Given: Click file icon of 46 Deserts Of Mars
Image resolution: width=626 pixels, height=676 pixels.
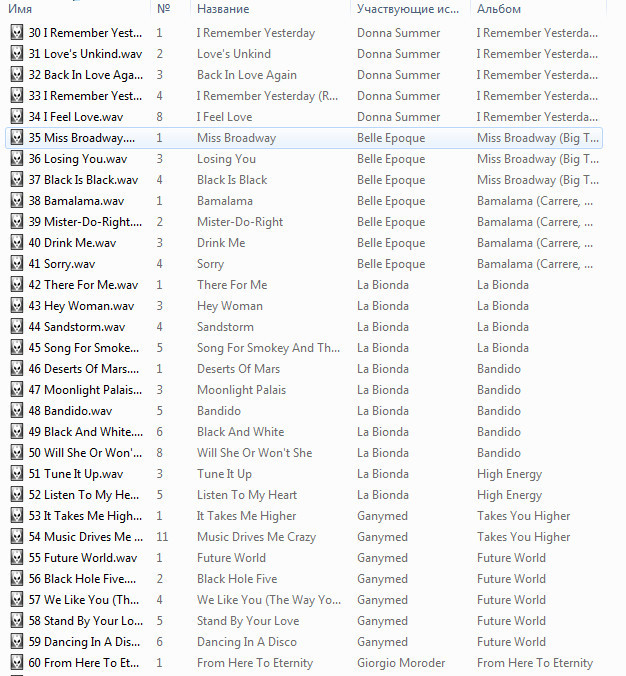Looking at the screenshot, I should pyautogui.click(x=17, y=369).
